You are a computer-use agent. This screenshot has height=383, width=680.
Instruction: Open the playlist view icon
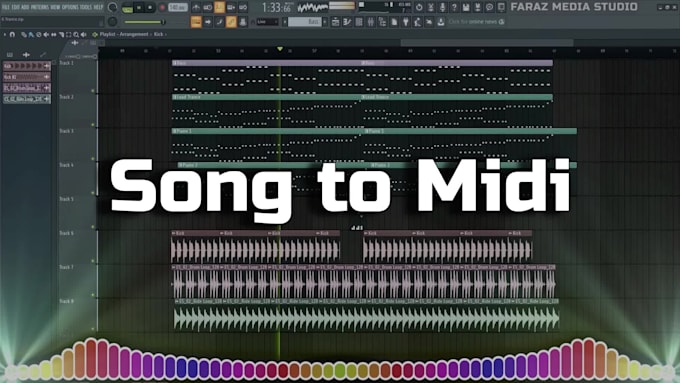[336, 22]
